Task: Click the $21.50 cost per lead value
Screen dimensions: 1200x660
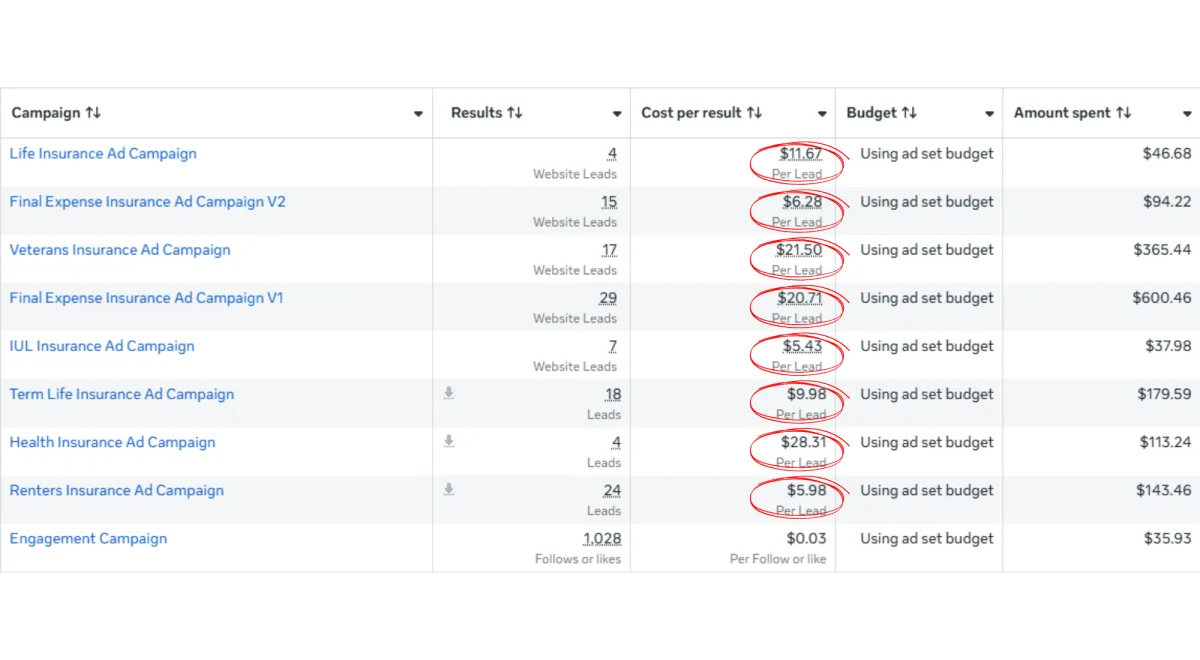Action: pos(800,250)
